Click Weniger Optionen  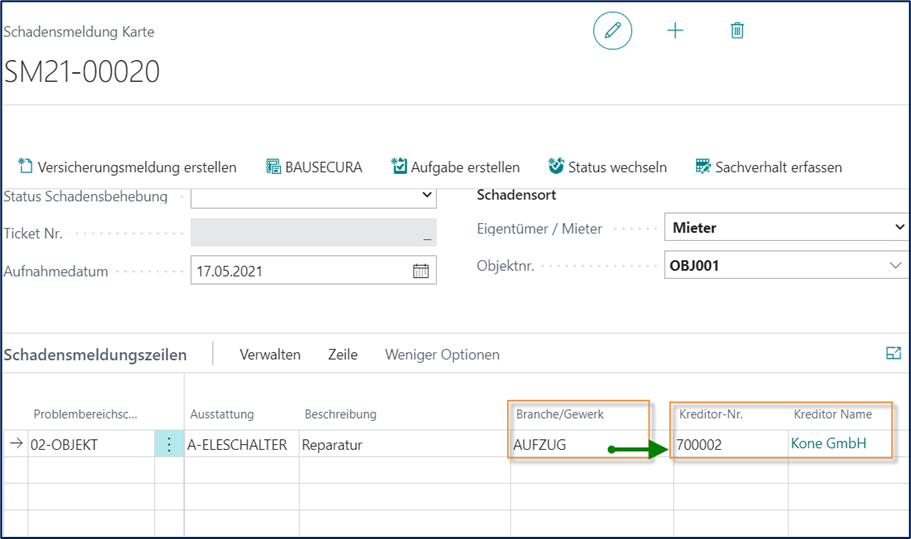[x=442, y=355]
